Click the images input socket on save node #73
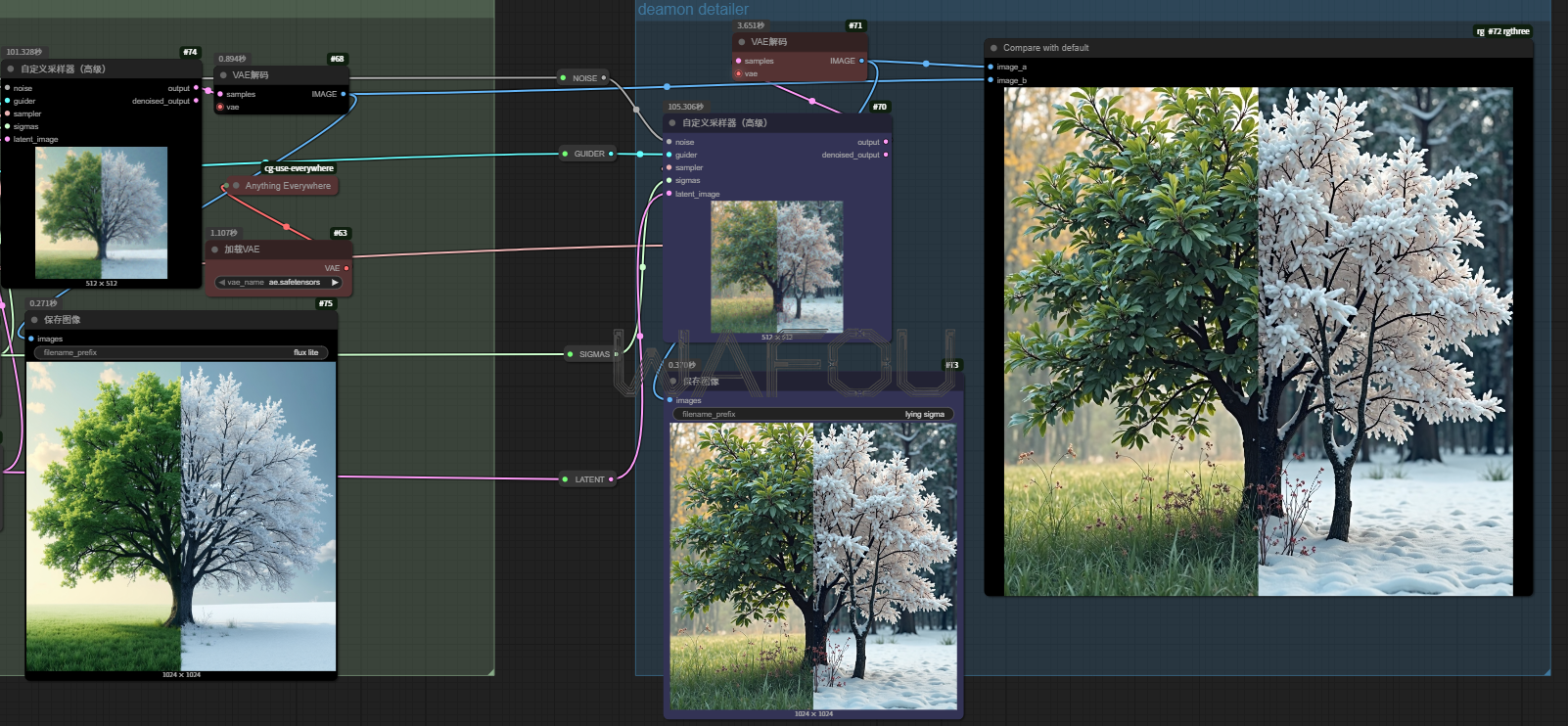This screenshot has height=726, width=1568. coord(669,400)
